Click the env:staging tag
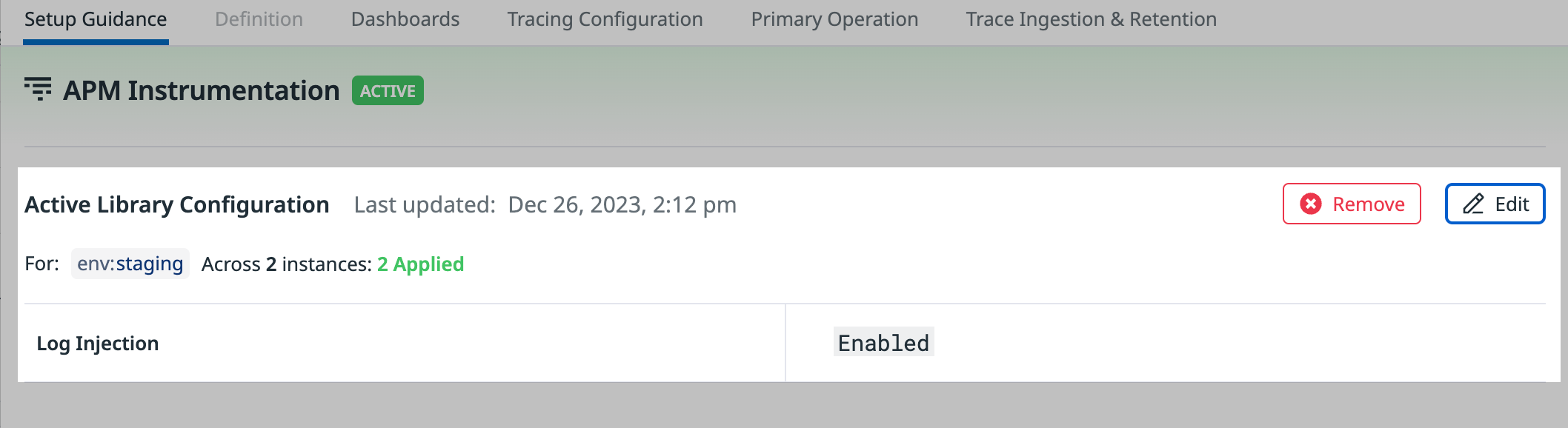The height and width of the screenshot is (428, 1568). (130, 264)
